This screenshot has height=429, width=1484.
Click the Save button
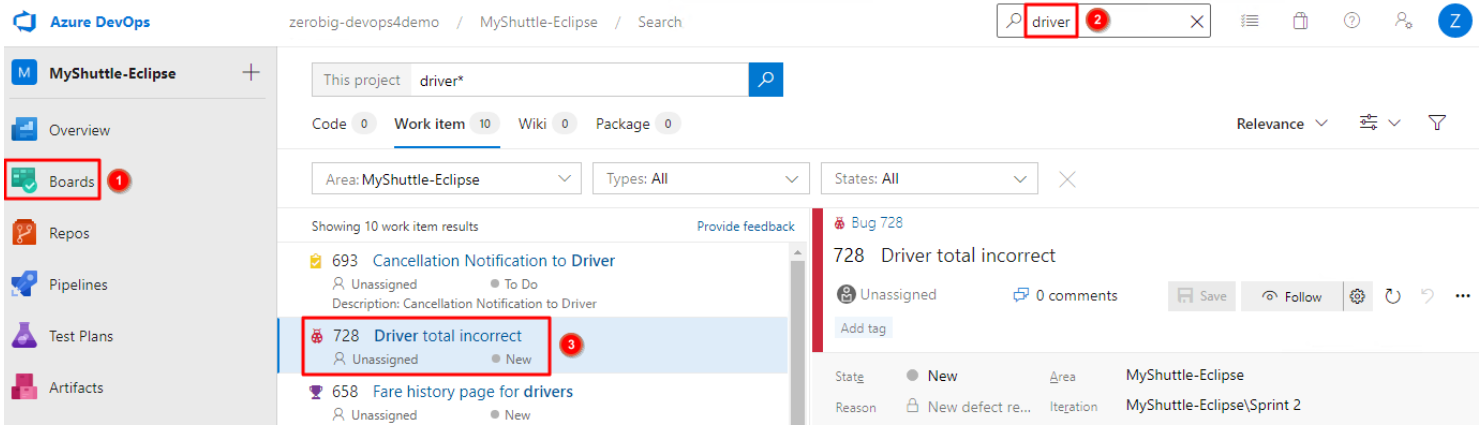coord(1202,296)
